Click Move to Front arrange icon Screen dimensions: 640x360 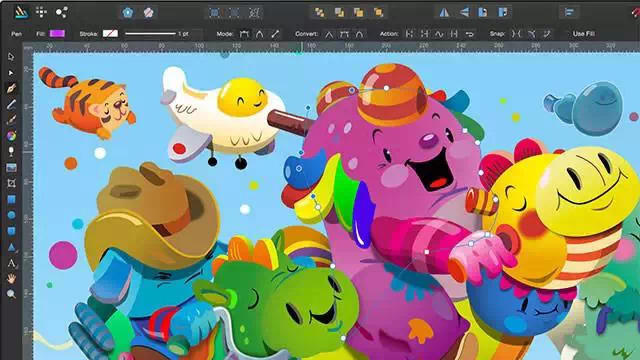378,13
